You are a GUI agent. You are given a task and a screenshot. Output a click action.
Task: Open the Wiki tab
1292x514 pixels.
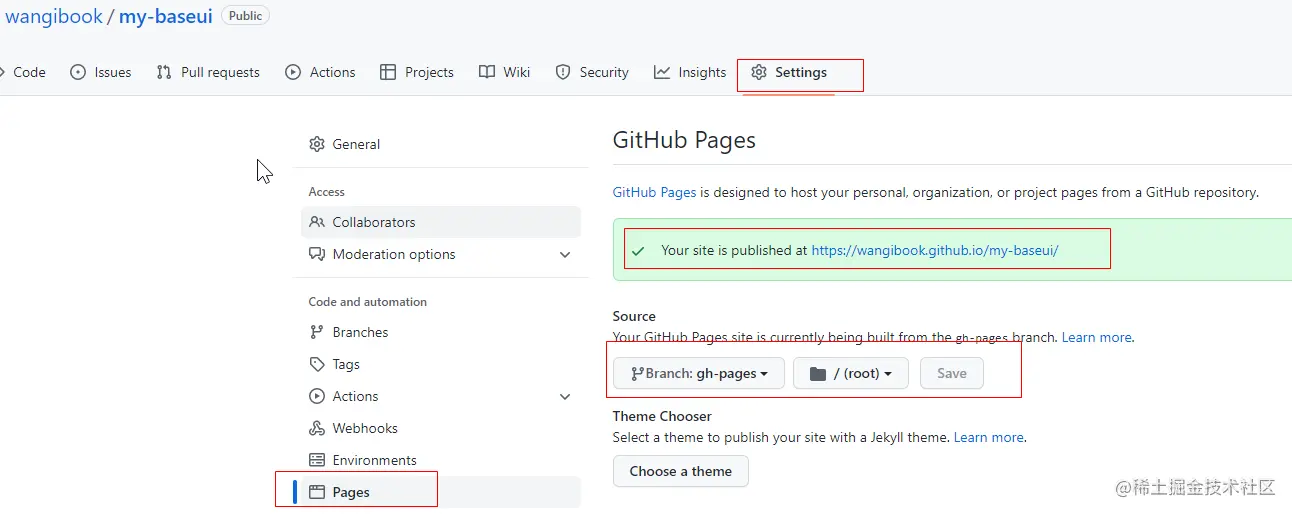pos(505,72)
